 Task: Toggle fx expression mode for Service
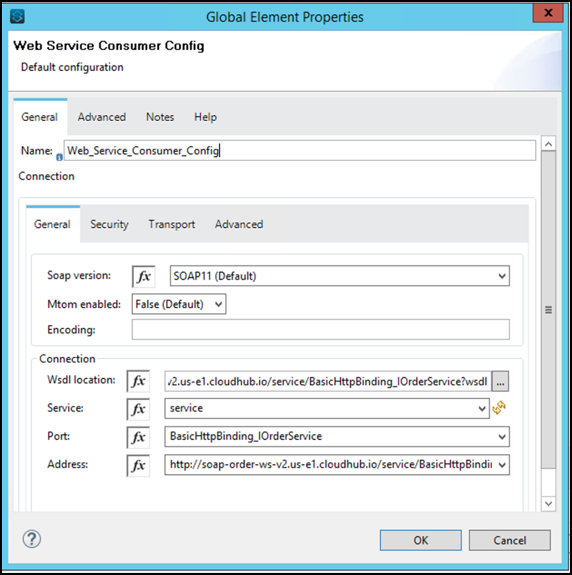coord(138,409)
